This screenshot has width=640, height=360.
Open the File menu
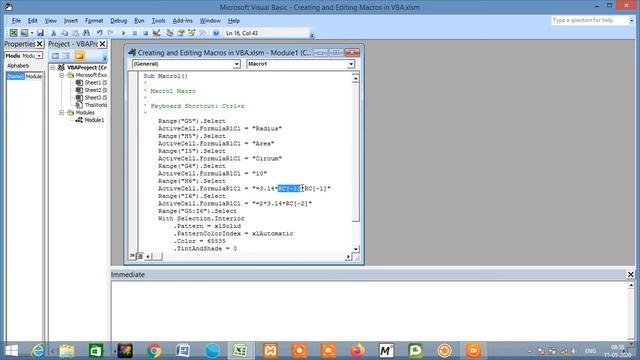click(16, 20)
